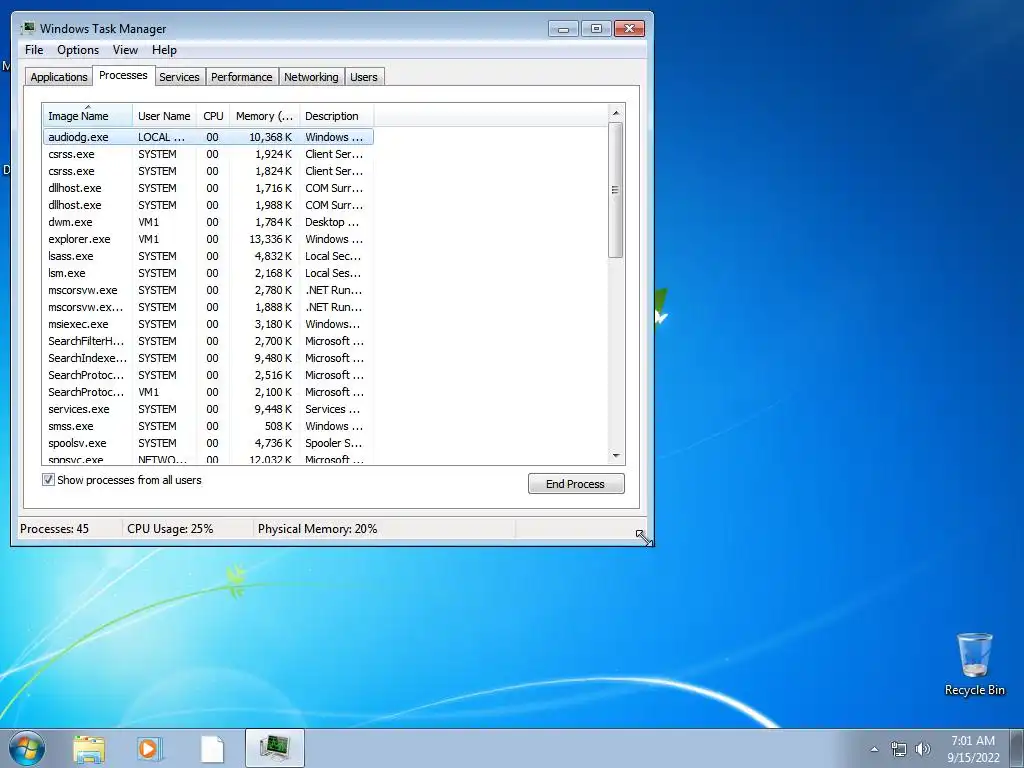Click the Spooler S... description cell
1024x768 pixels.
pos(333,443)
